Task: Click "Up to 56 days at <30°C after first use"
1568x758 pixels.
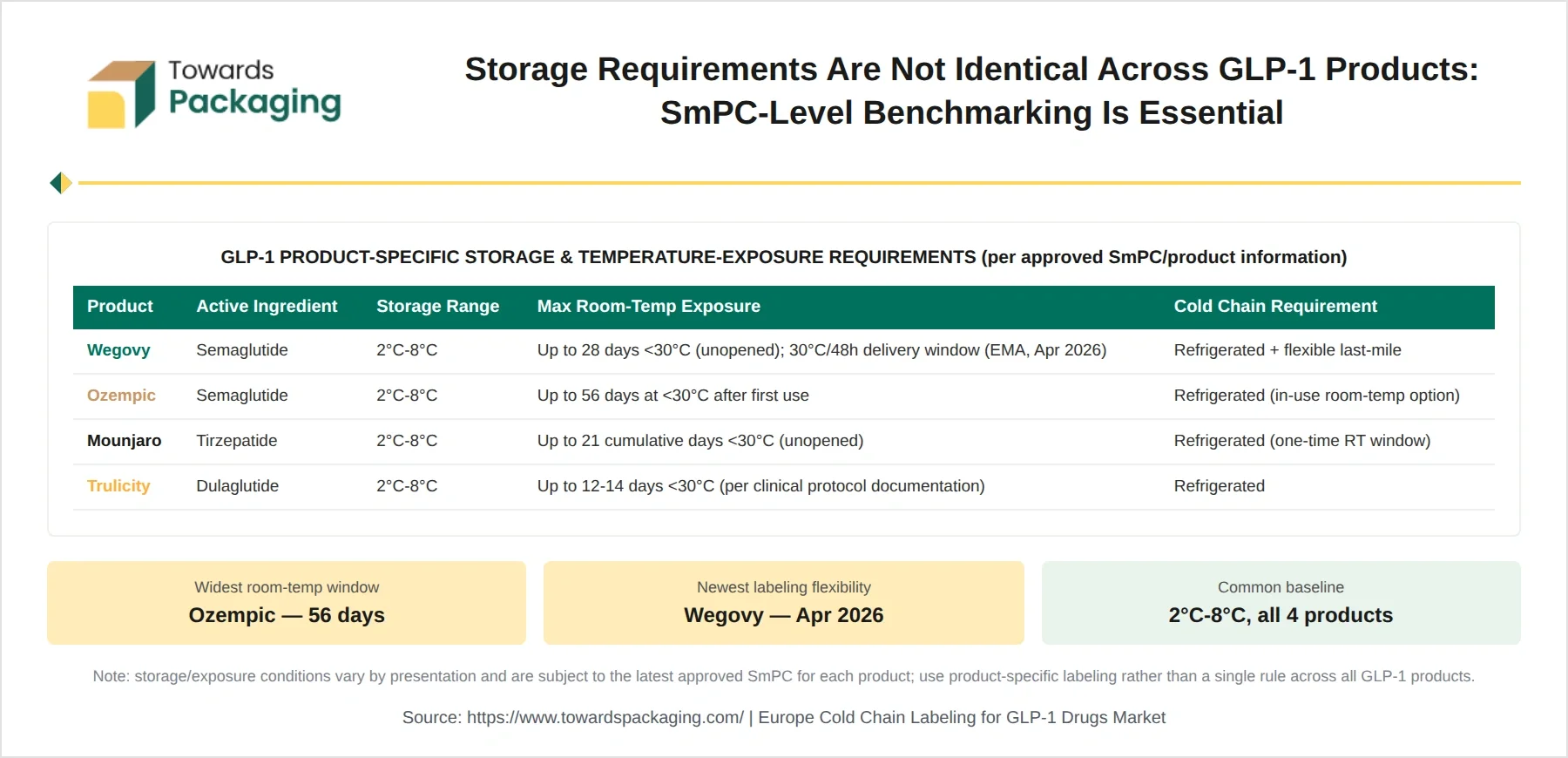Action: (x=673, y=396)
